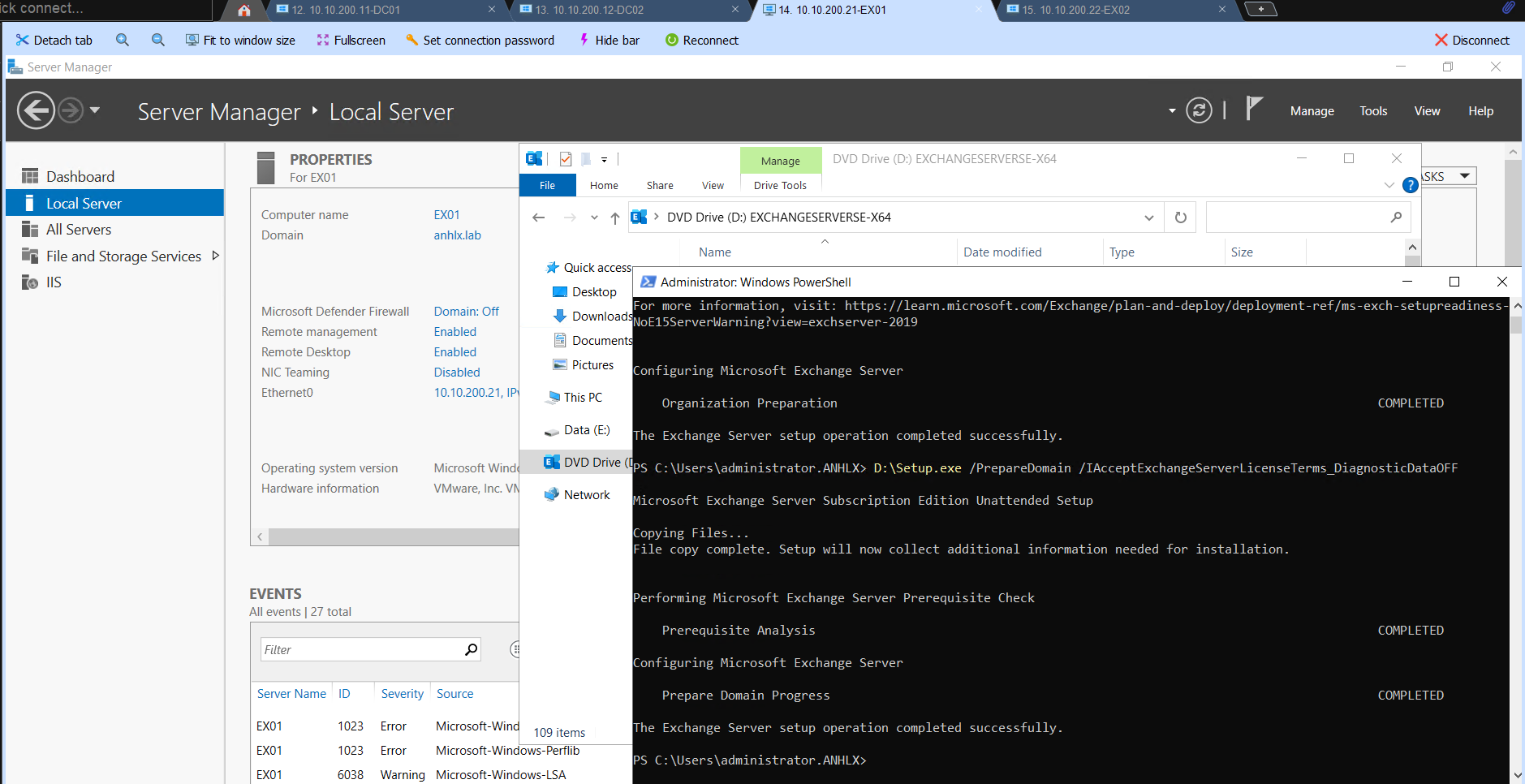Add a new connection tab
Screen dimensions: 1525x784
1260,9
